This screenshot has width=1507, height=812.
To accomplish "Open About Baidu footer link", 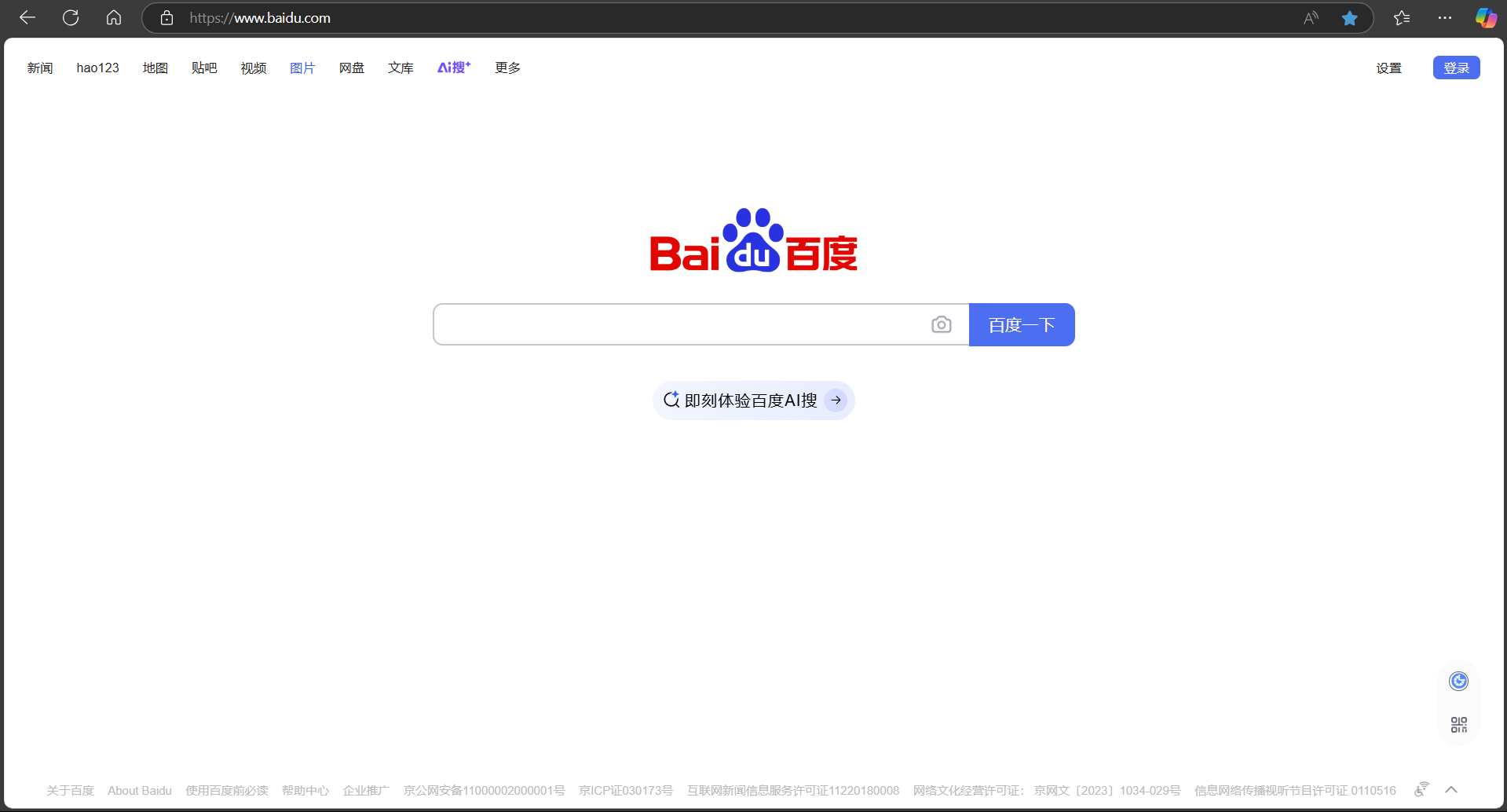I will point(140,791).
